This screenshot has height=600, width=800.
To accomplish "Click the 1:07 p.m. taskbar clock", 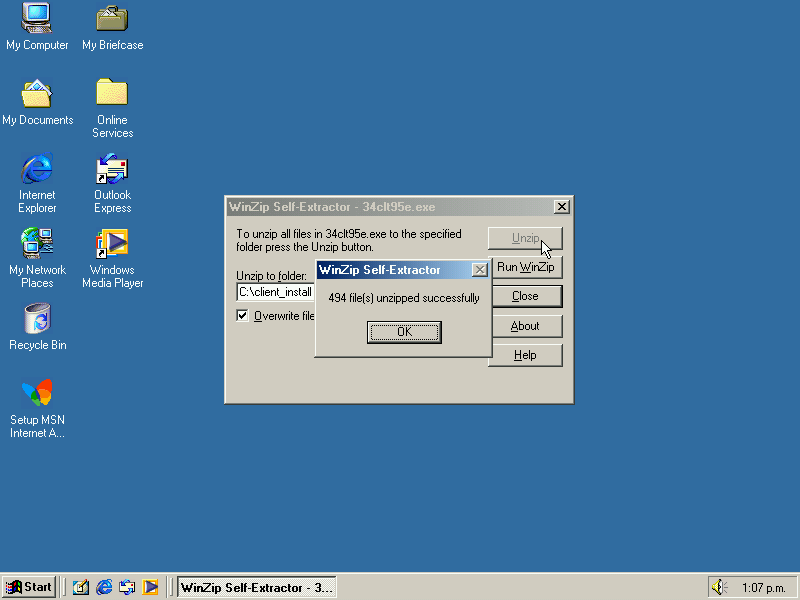I will pyautogui.click(x=763, y=588).
